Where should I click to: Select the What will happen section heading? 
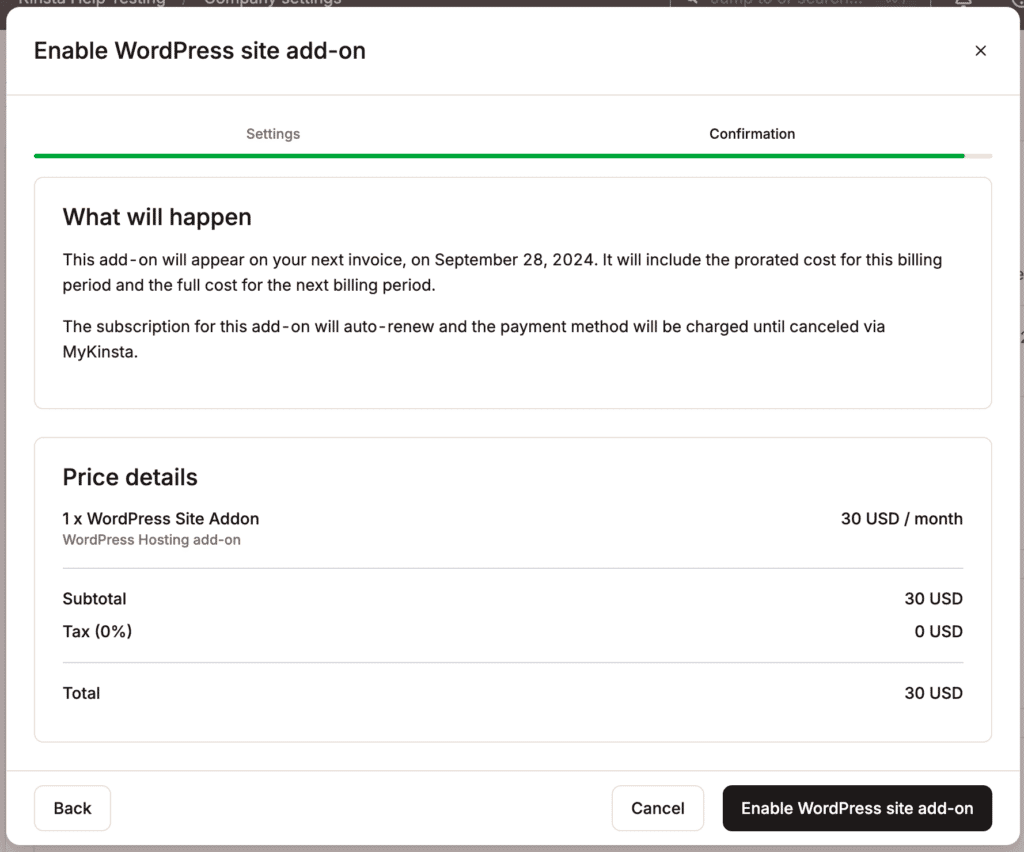point(156,217)
